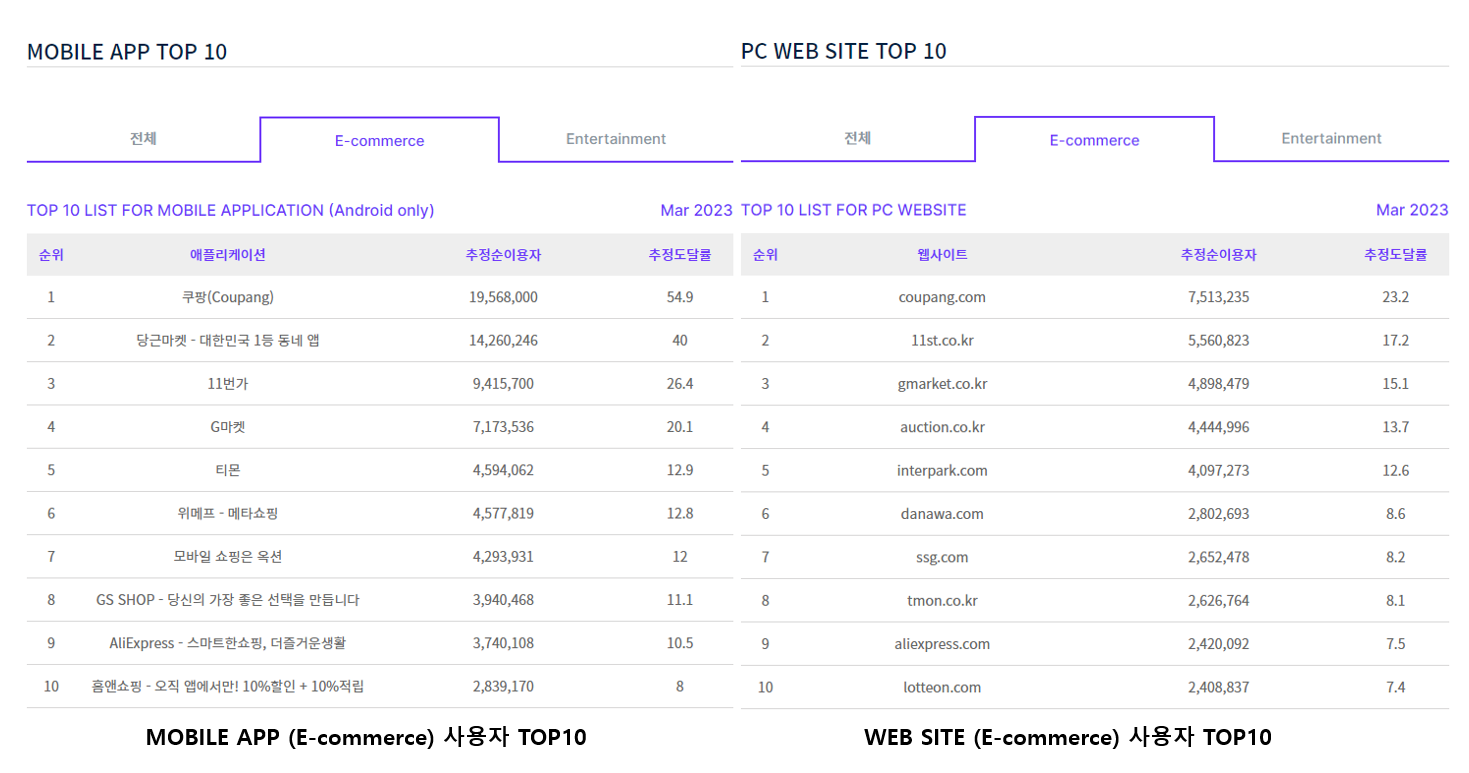Click the 티몬 app name
1469x773 pixels.
(228, 470)
